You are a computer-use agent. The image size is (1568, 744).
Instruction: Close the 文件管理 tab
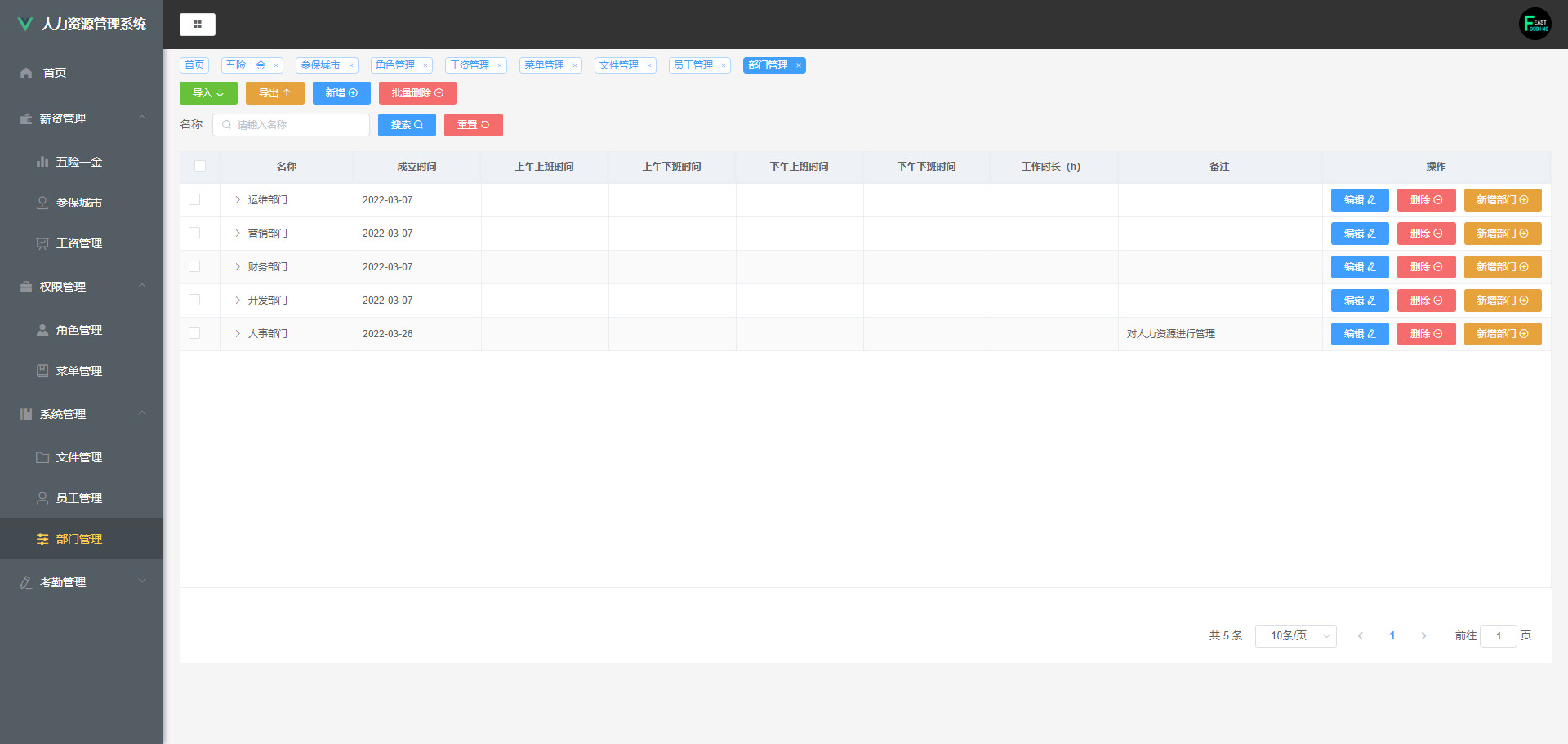point(648,65)
